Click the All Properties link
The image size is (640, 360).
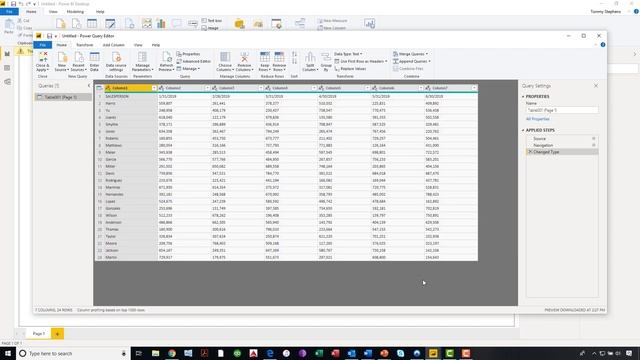[x=538, y=119]
